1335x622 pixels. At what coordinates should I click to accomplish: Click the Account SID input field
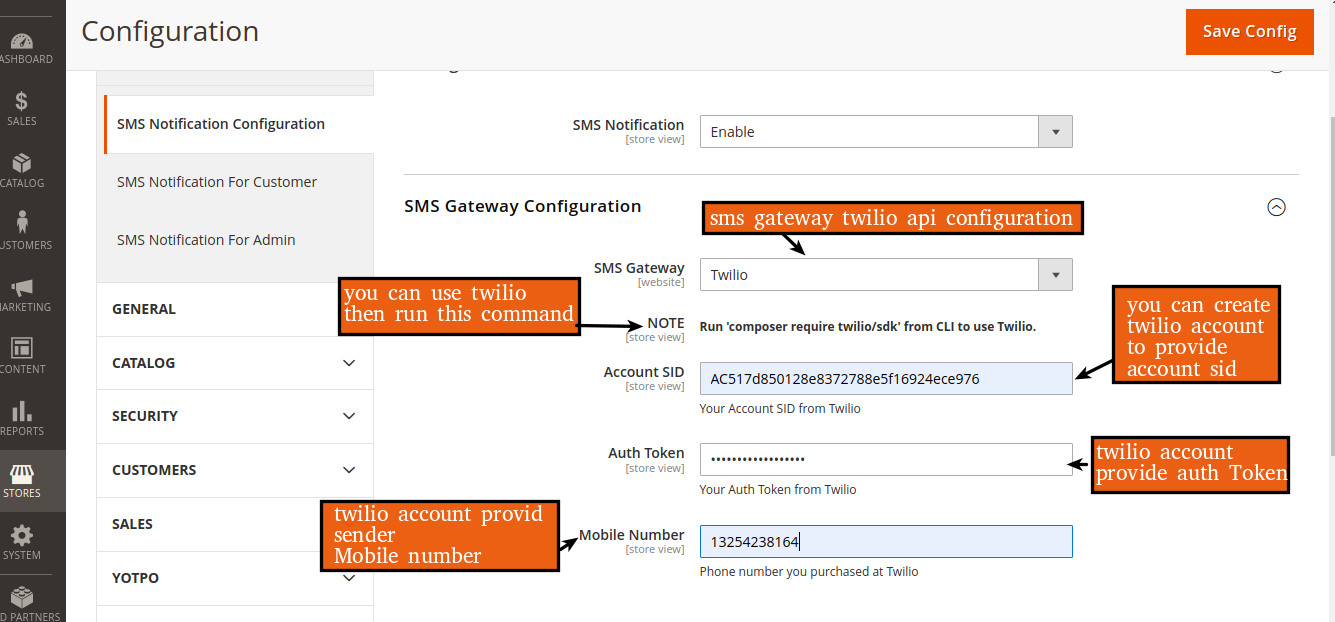click(x=885, y=379)
